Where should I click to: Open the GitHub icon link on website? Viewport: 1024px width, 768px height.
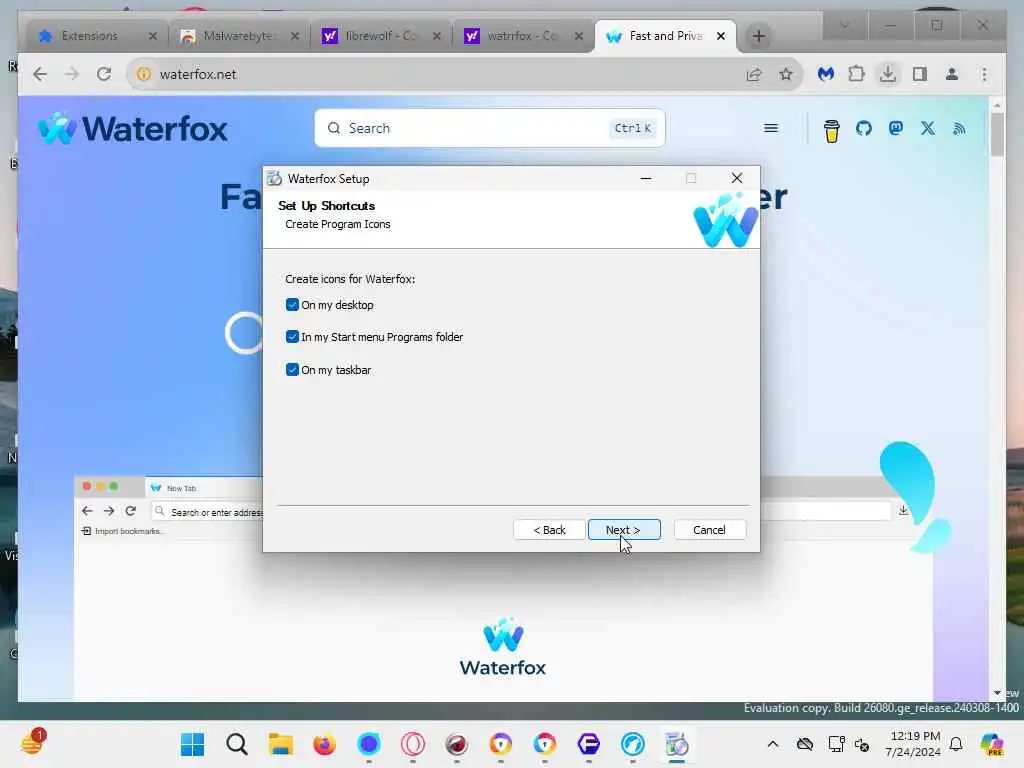[863, 128]
